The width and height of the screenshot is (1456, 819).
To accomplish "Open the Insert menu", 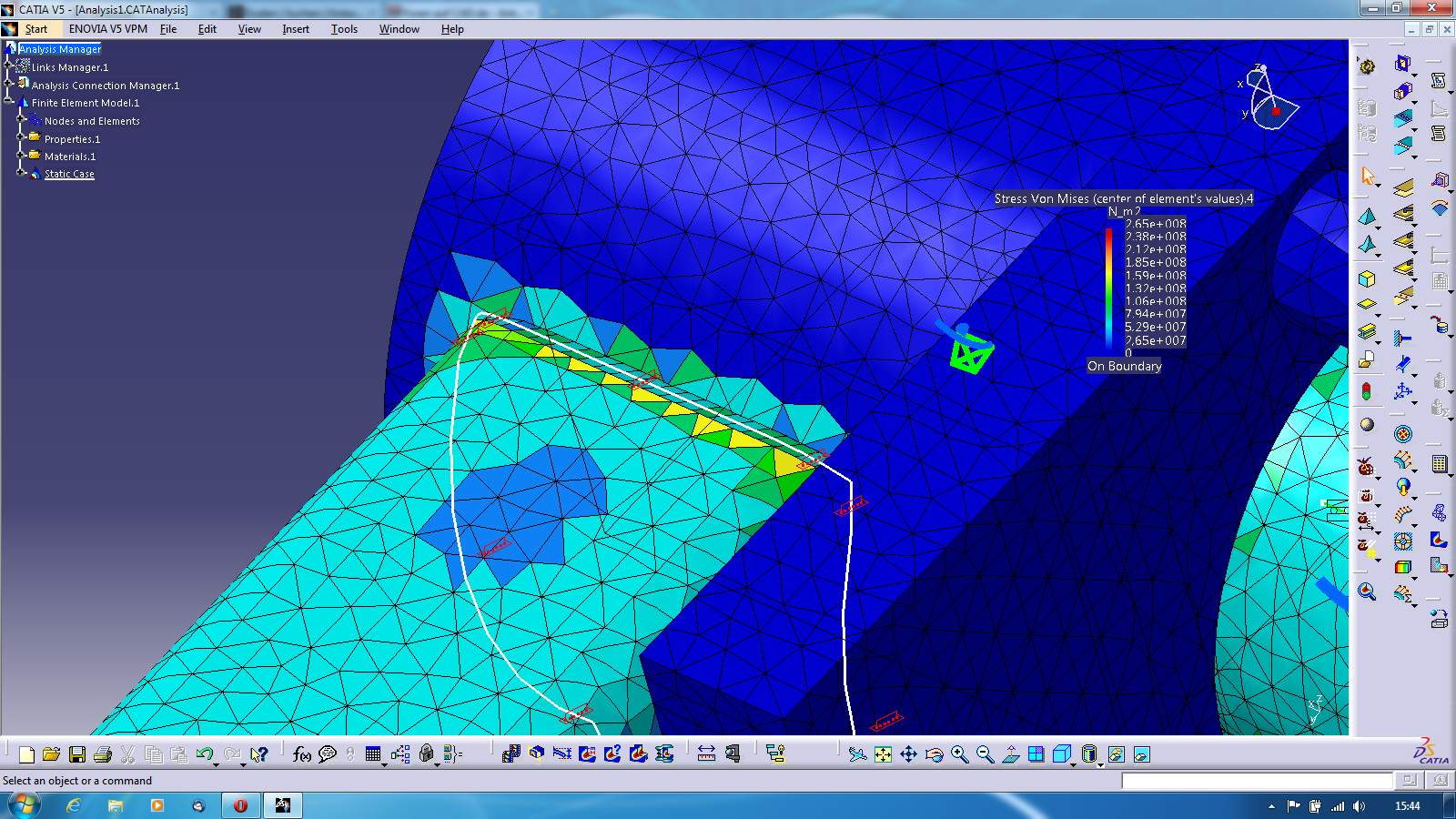I will click(296, 29).
